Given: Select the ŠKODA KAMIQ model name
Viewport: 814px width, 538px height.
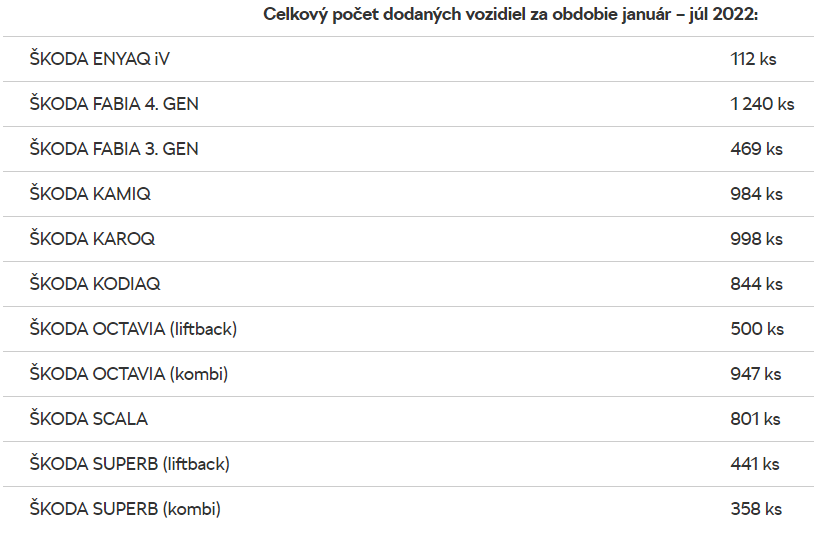Looking at the screenshot, I should click(90, 194).
